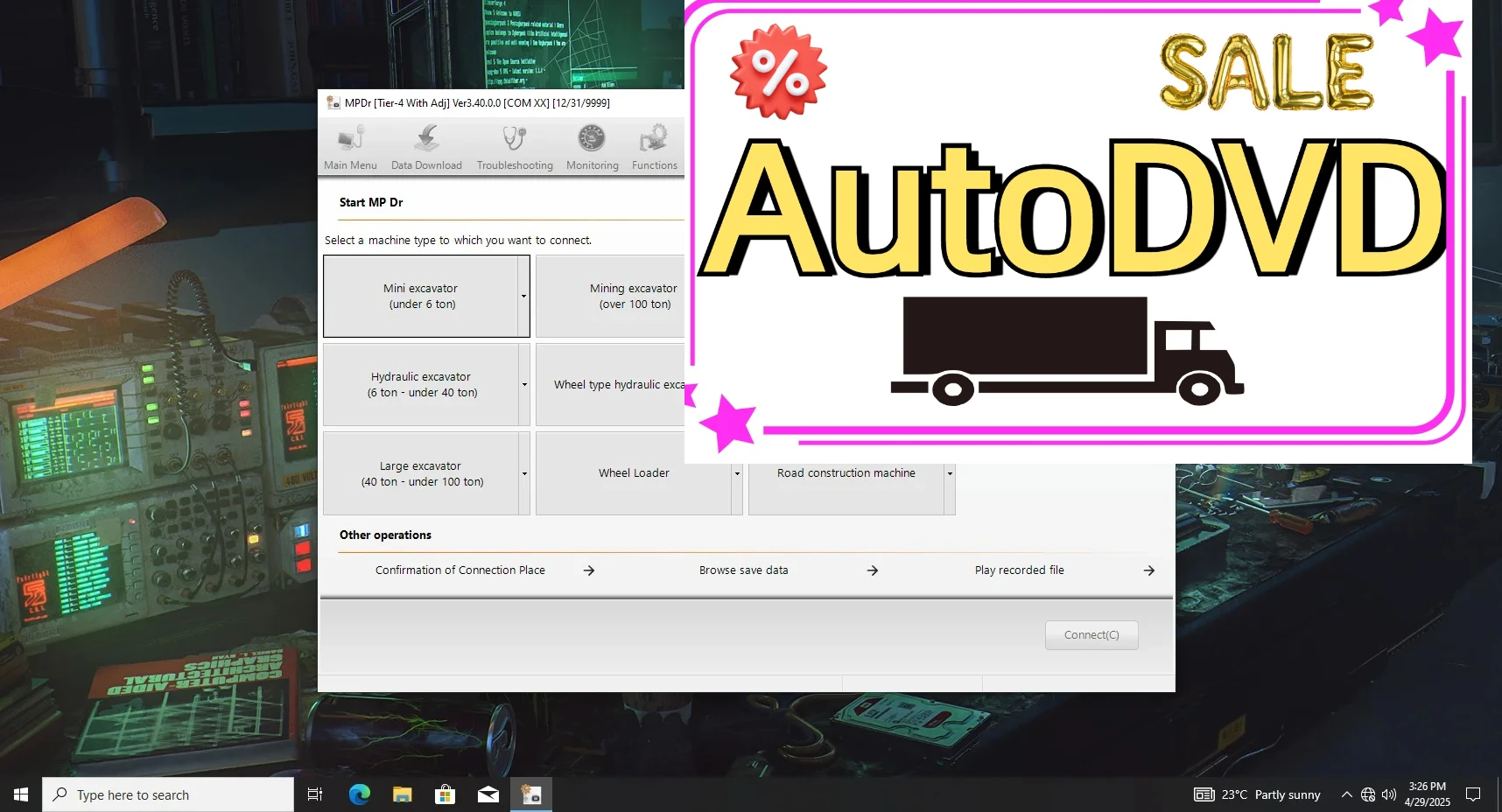Select Large excavator (40 ton - under 100 ton)
The height and width of the screenshot is (812, 1502).
pos(421,473)
